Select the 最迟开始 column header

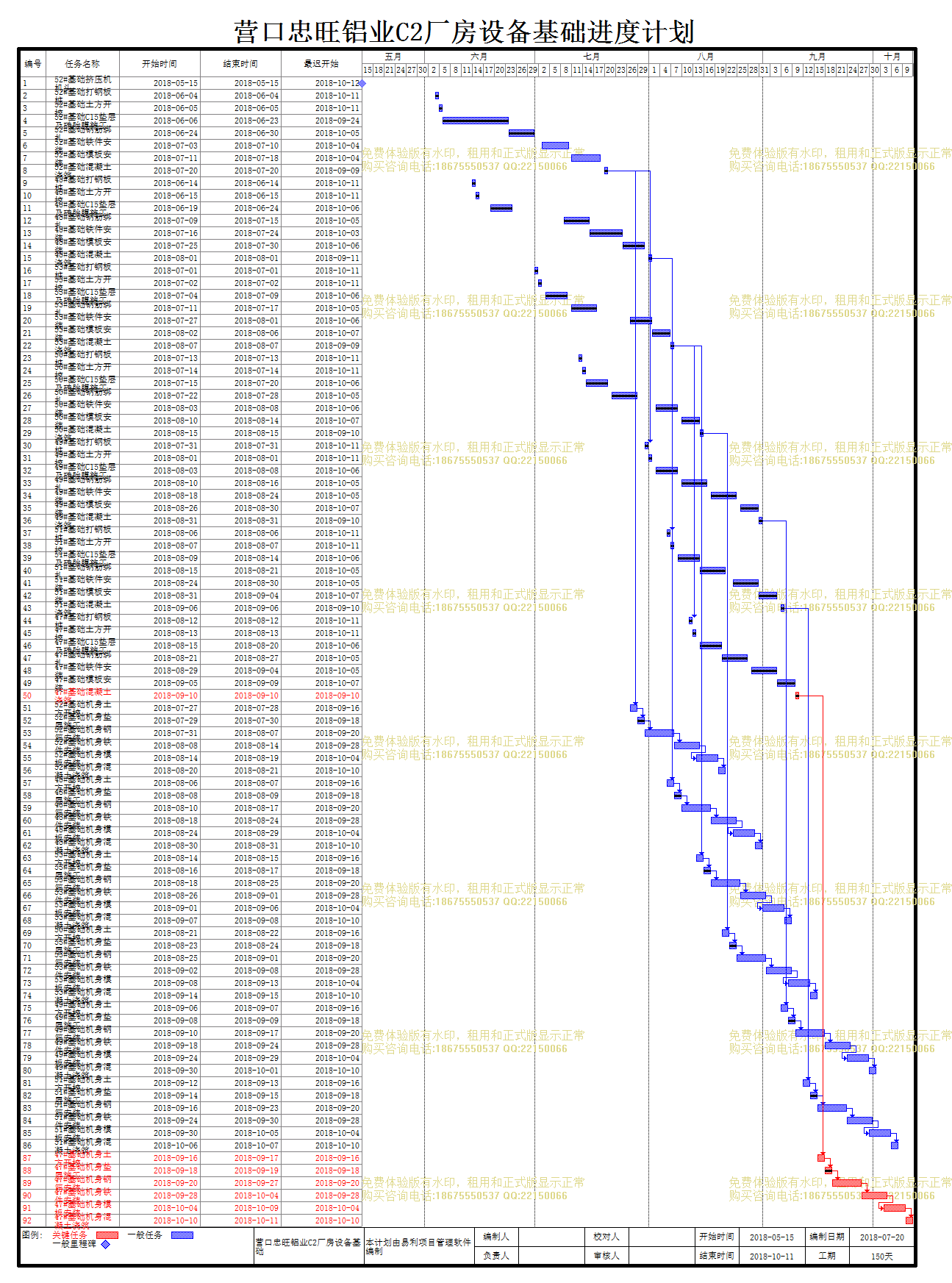[x=321, y=64]
